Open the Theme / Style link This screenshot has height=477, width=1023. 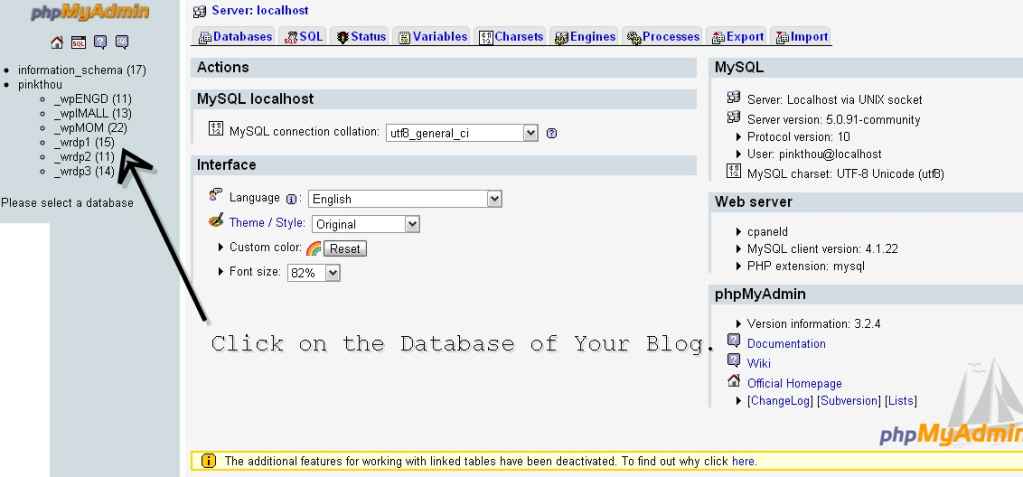tap(267, 223)
